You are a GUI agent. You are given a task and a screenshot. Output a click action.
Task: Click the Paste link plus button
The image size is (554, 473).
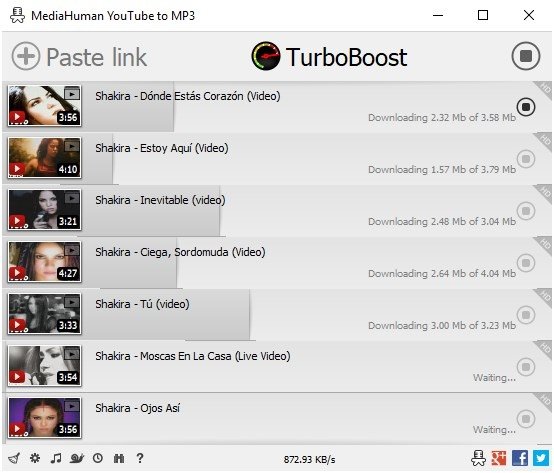pos(26,56)
